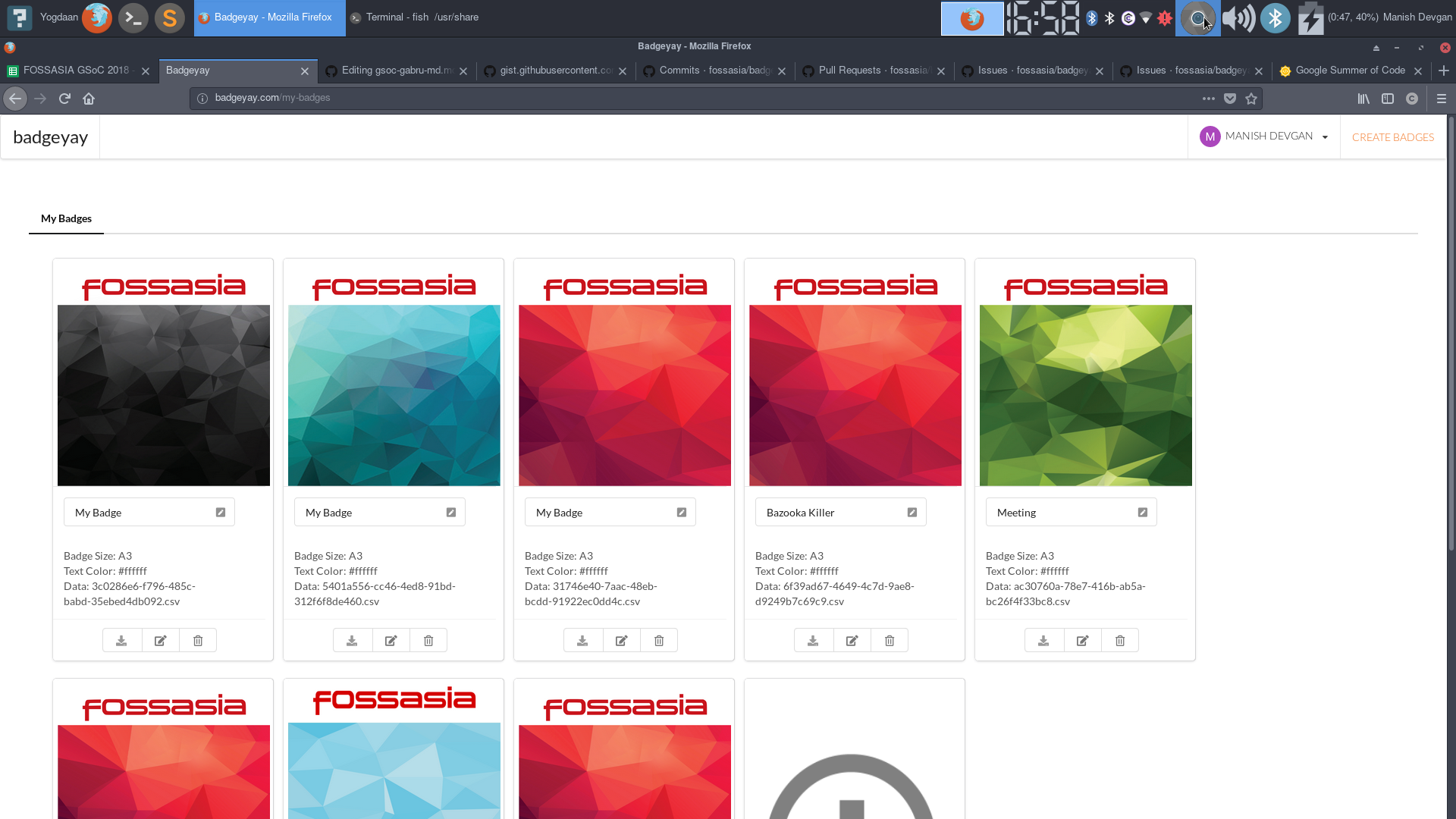
Task: Switch to gist.githubusercontent.com tab
Action: pos(557,71)
